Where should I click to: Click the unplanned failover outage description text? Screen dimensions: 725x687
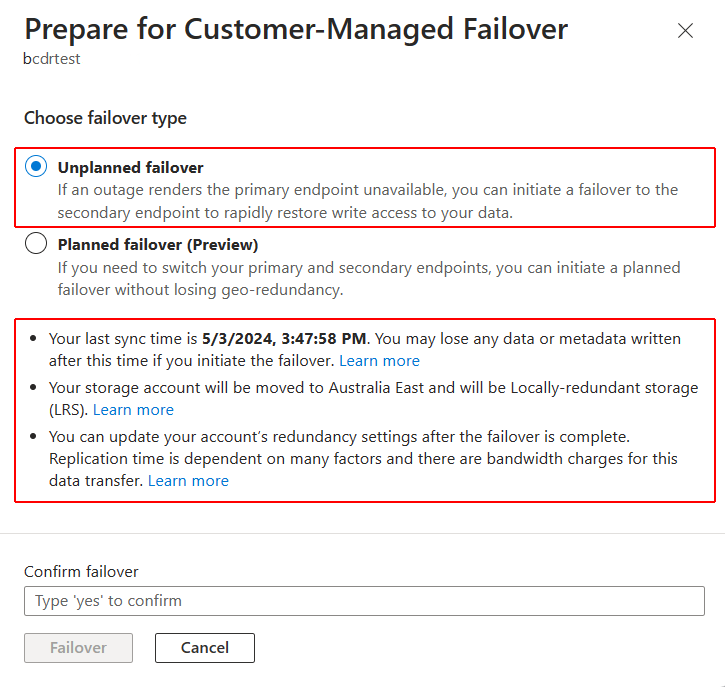coord(367,200)
